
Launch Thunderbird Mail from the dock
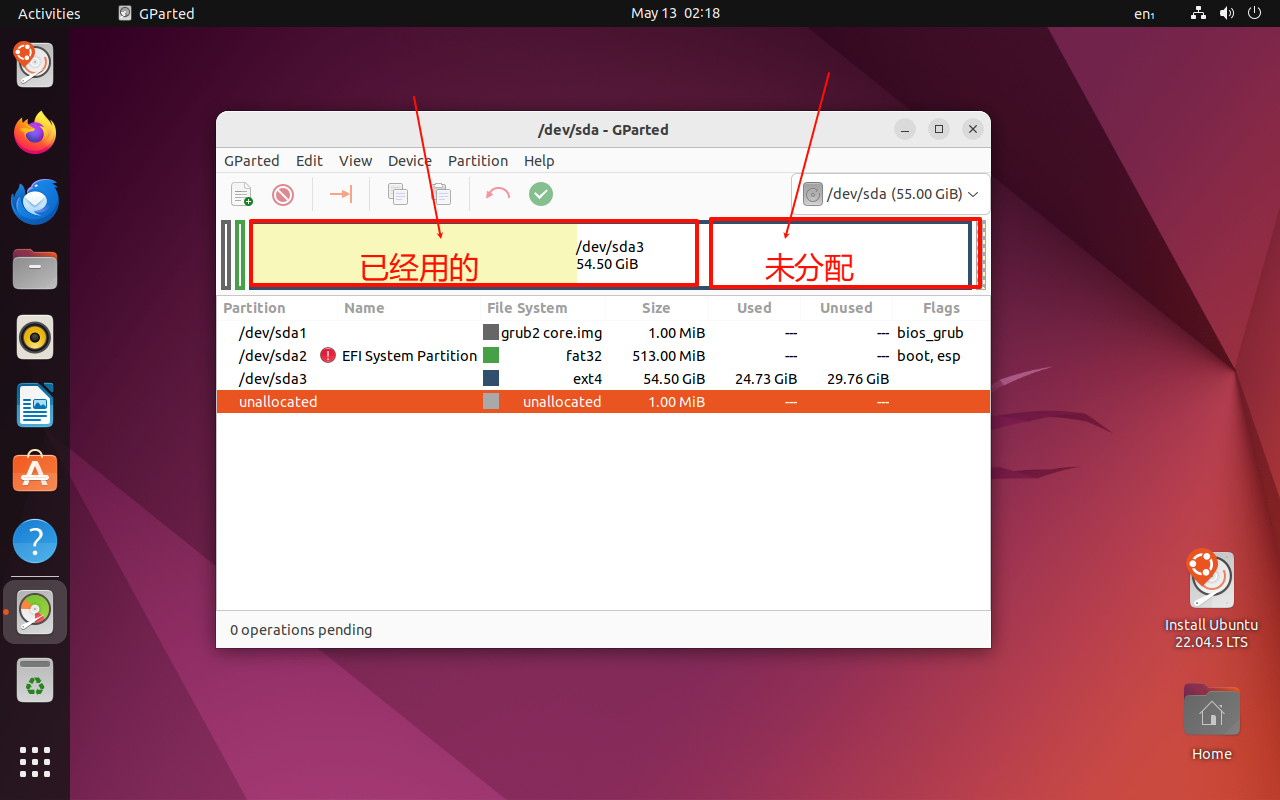coord(35,201)
